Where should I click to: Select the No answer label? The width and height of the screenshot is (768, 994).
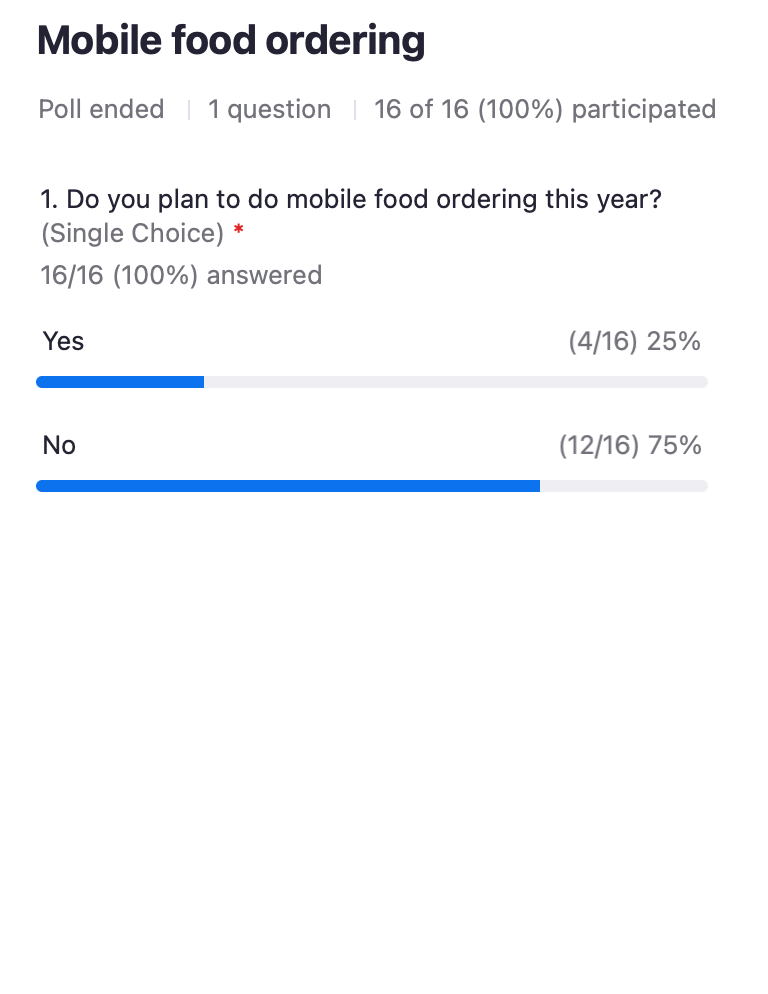[x=59, y=445]
